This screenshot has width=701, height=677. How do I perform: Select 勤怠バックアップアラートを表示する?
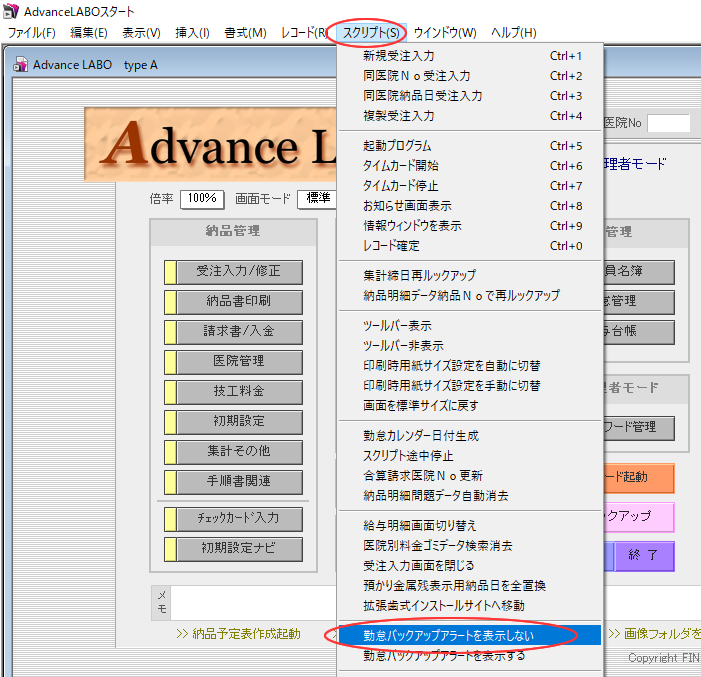[x=469, y=656]
